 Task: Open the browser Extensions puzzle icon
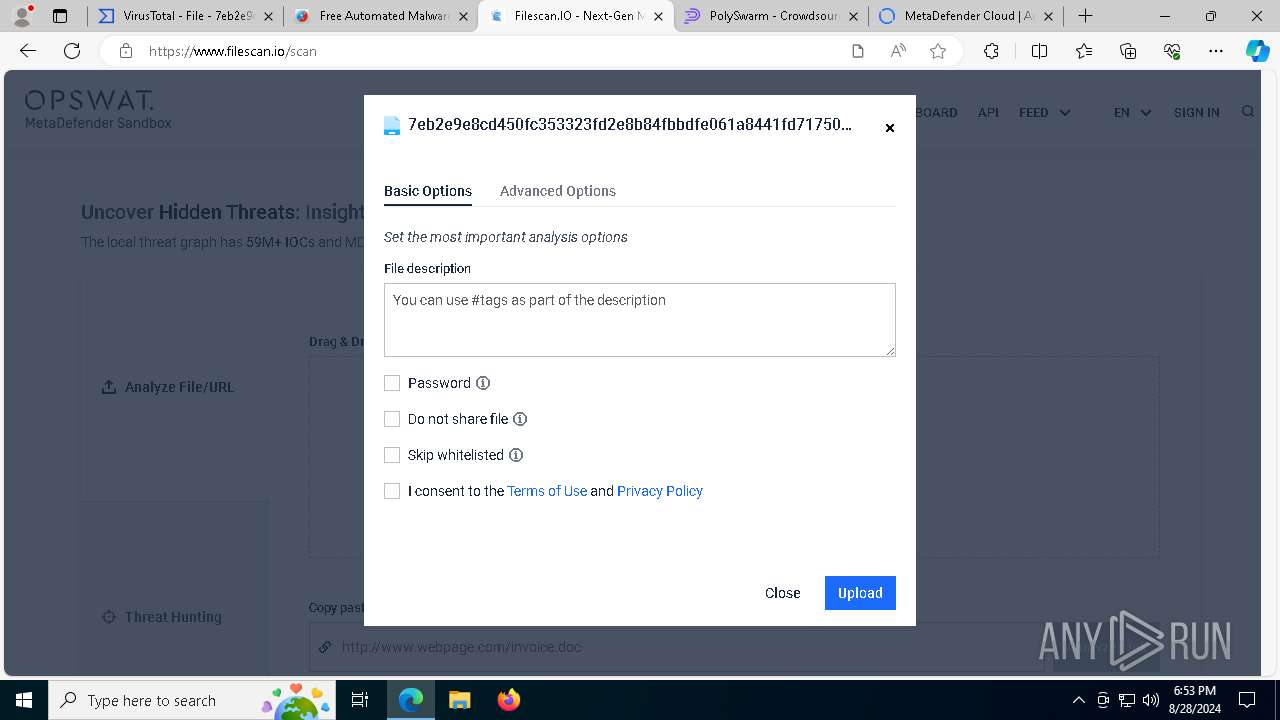(x=991, y=51)
